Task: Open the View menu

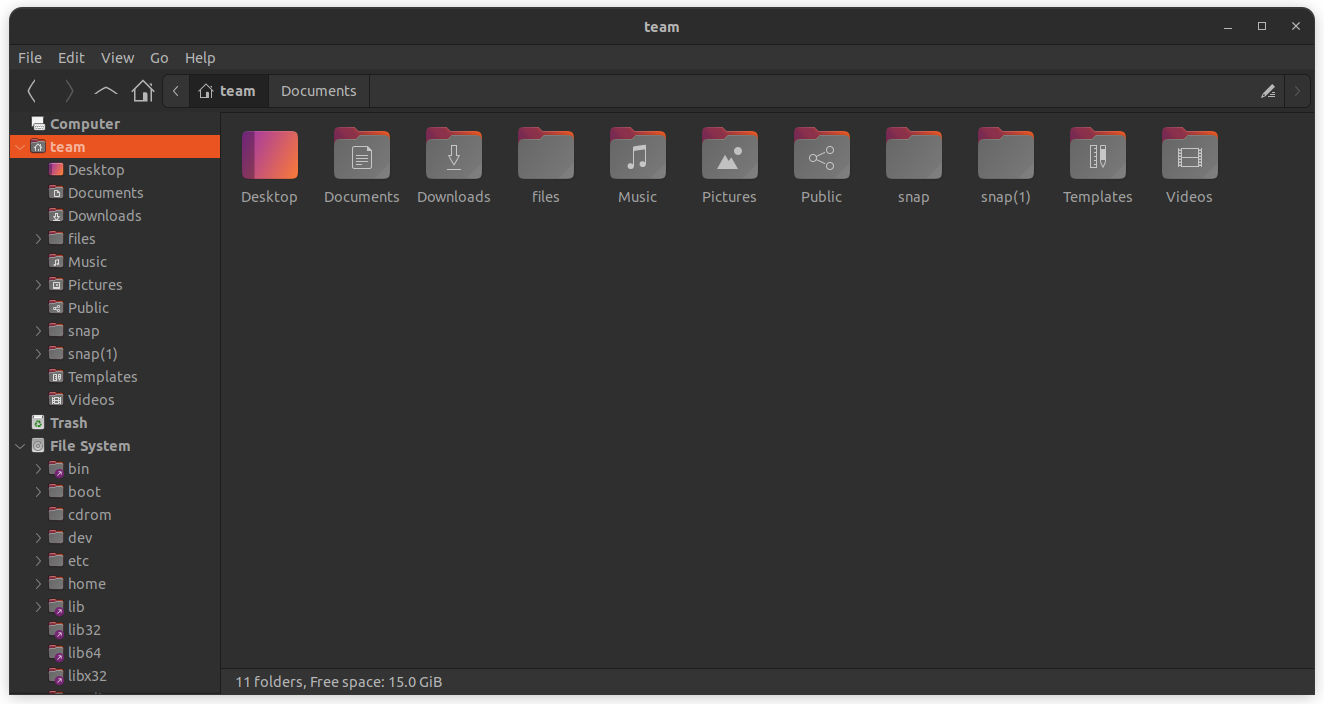Action: (x=117, y=57)
